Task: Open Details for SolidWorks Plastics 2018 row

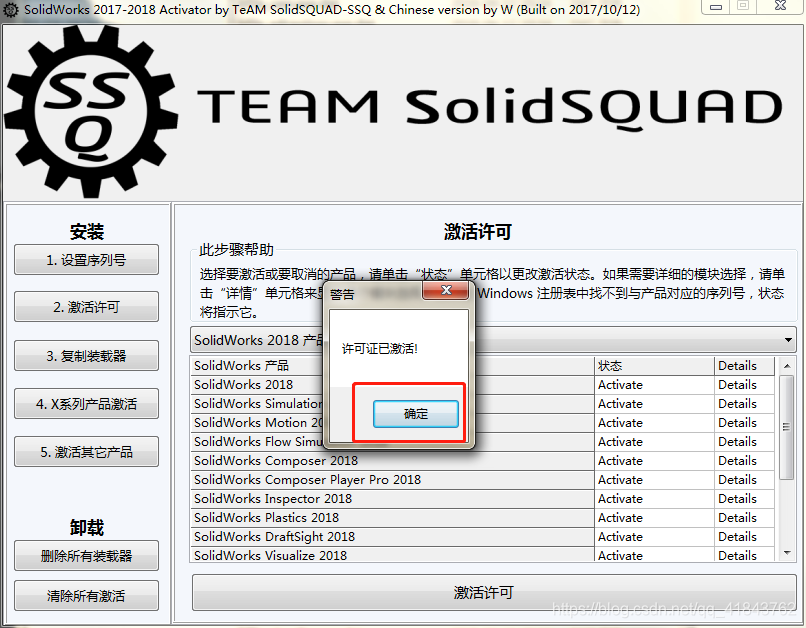Action: [x=744, y=518]
